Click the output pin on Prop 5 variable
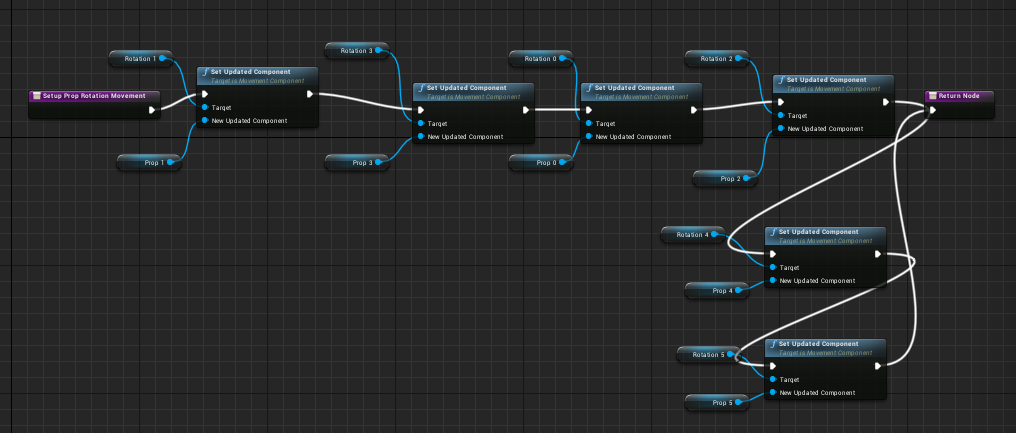This screenshot has height=433, width=1016. click(x=743, y=402)
